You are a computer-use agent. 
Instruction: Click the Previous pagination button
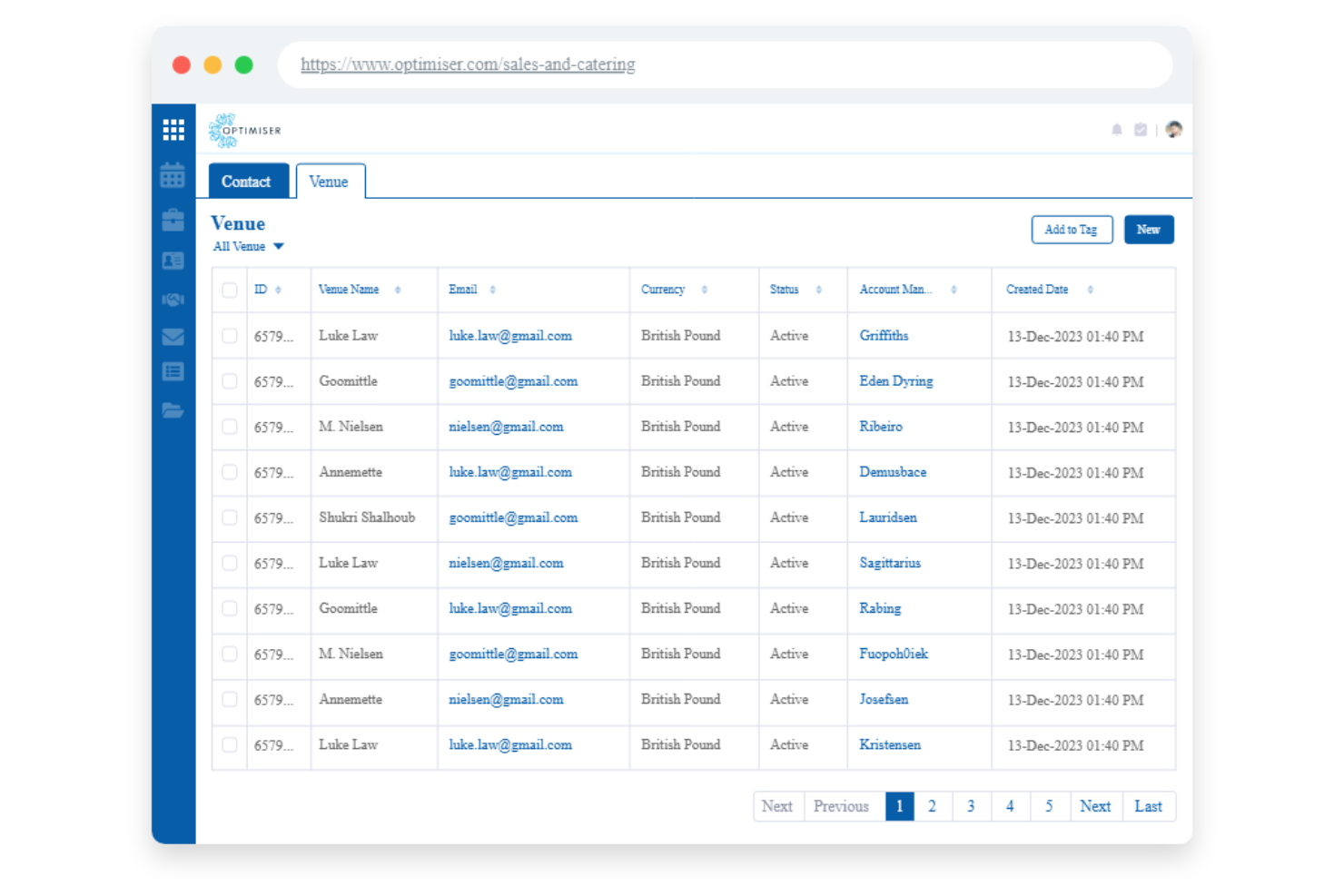842,806
